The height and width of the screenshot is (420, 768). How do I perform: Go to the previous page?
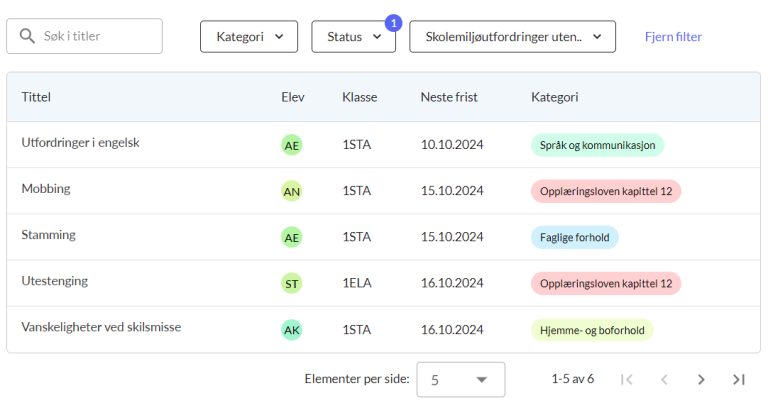[664, 380]
